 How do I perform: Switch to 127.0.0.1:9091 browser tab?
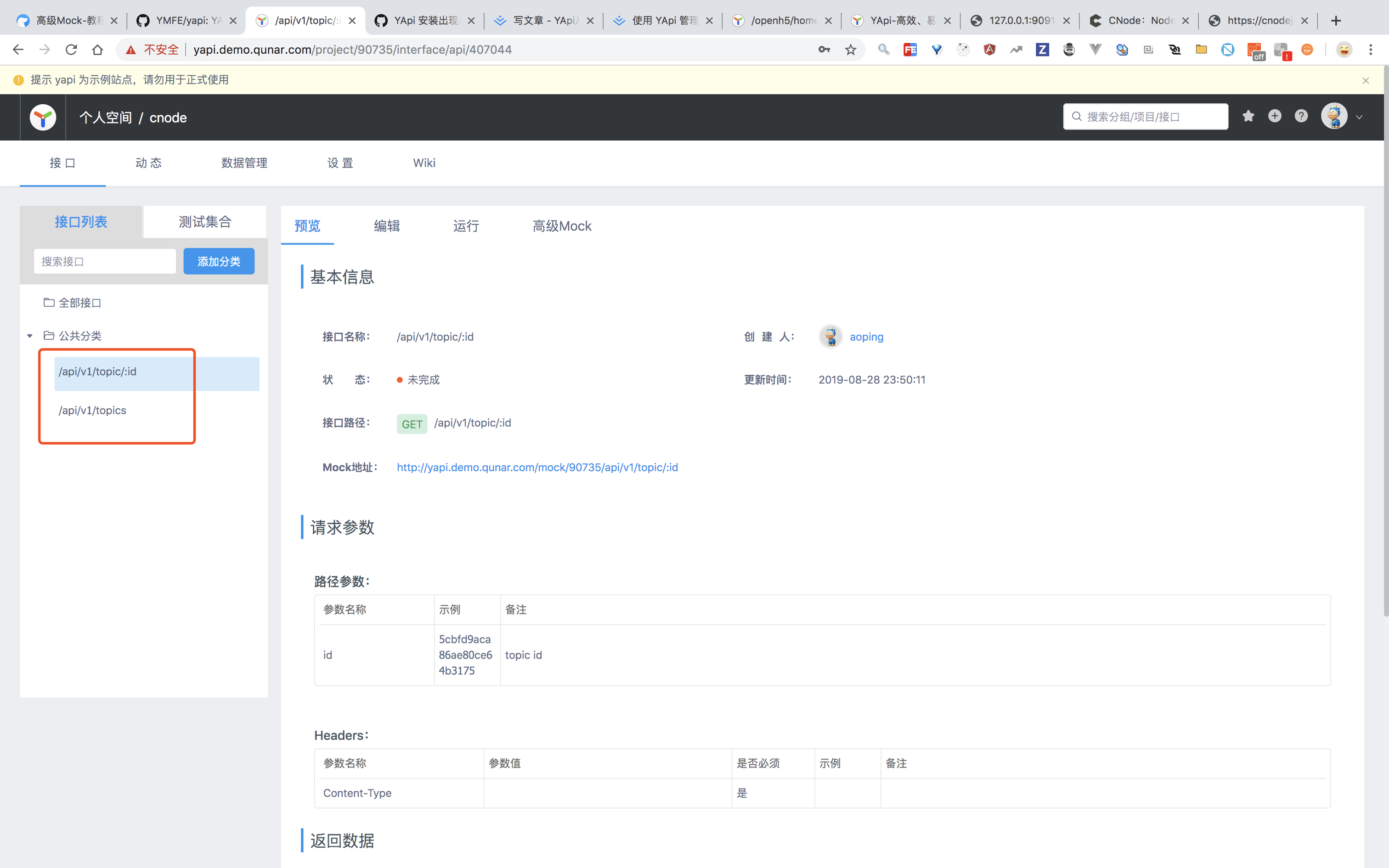point(1020,21)
